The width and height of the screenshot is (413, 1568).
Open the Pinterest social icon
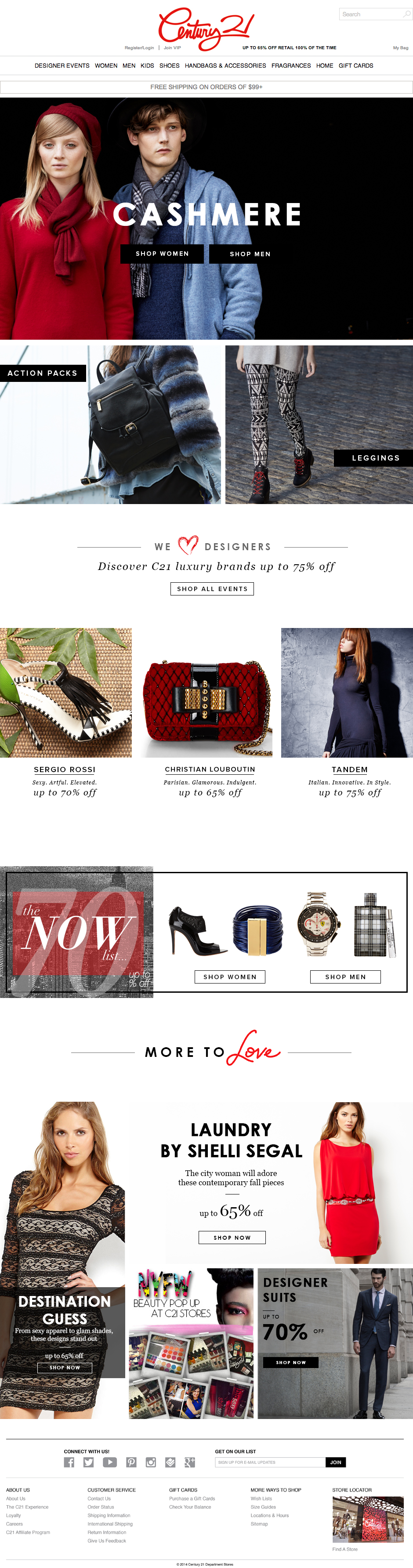(x=131, y=1463)
